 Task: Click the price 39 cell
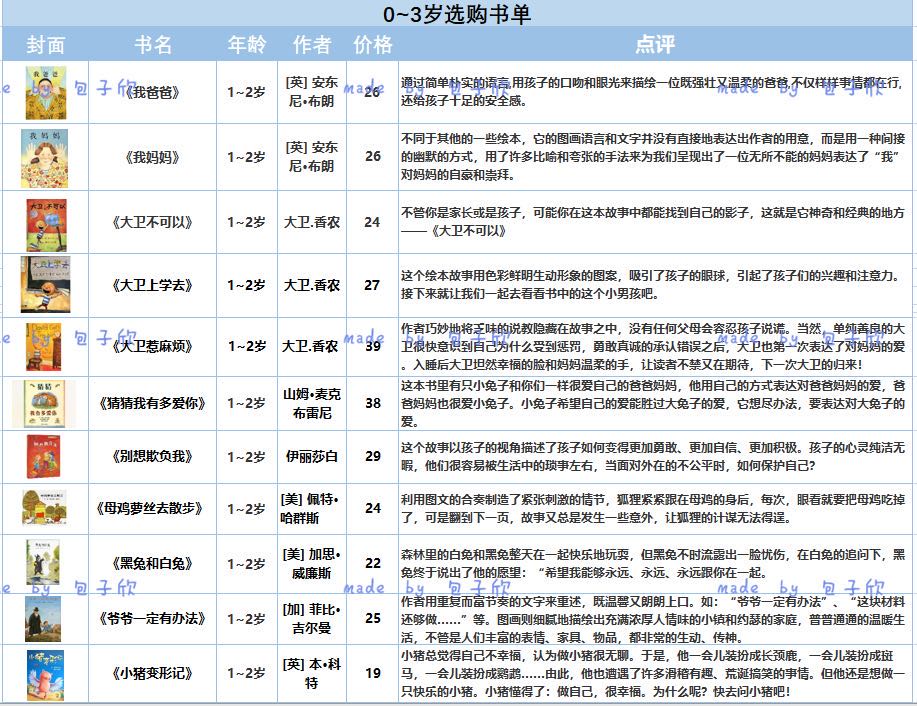click(x=373, y=346)
